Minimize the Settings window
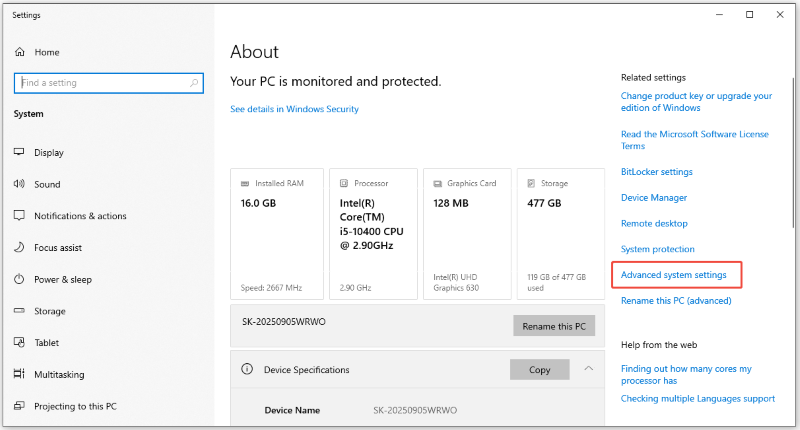Viewport: 800px width, 430px height. pyautogui.click(x=719, y=15)
